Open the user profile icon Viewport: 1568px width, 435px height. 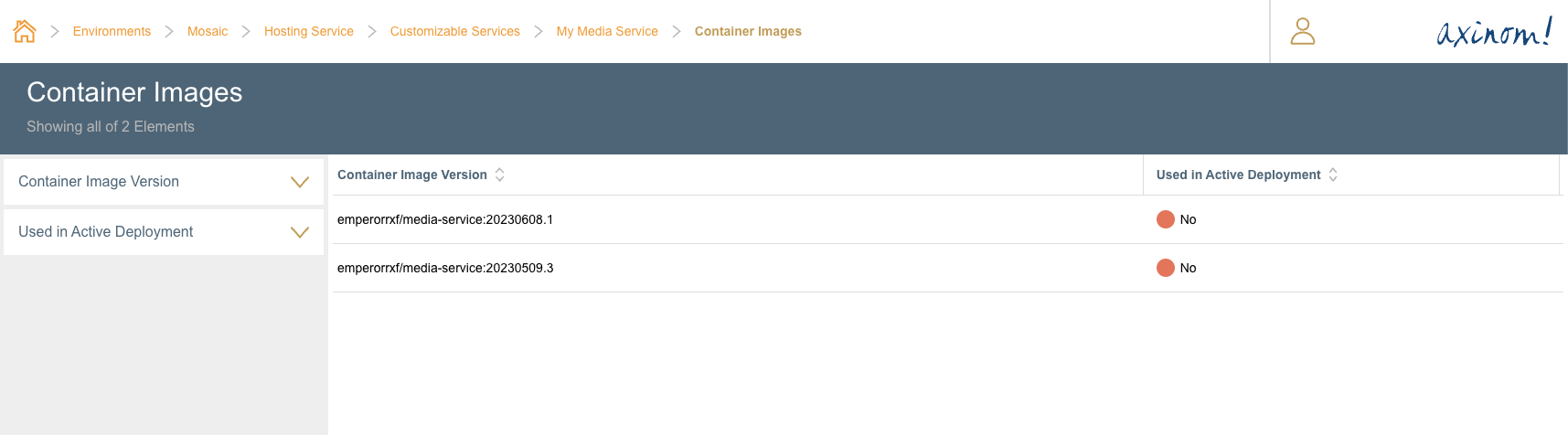point(1302,31)
